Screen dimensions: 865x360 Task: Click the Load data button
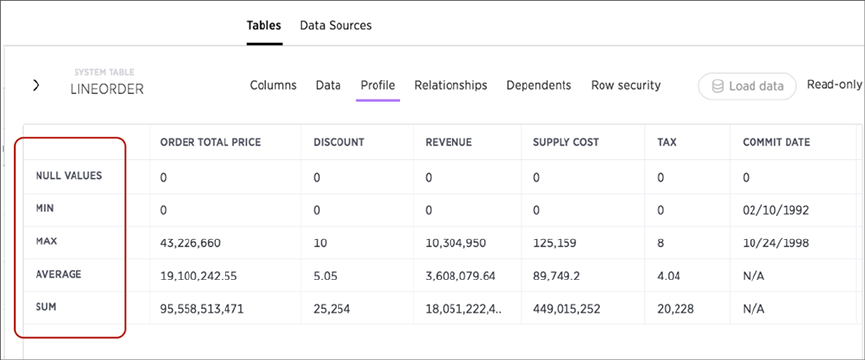tap(747, 87)
